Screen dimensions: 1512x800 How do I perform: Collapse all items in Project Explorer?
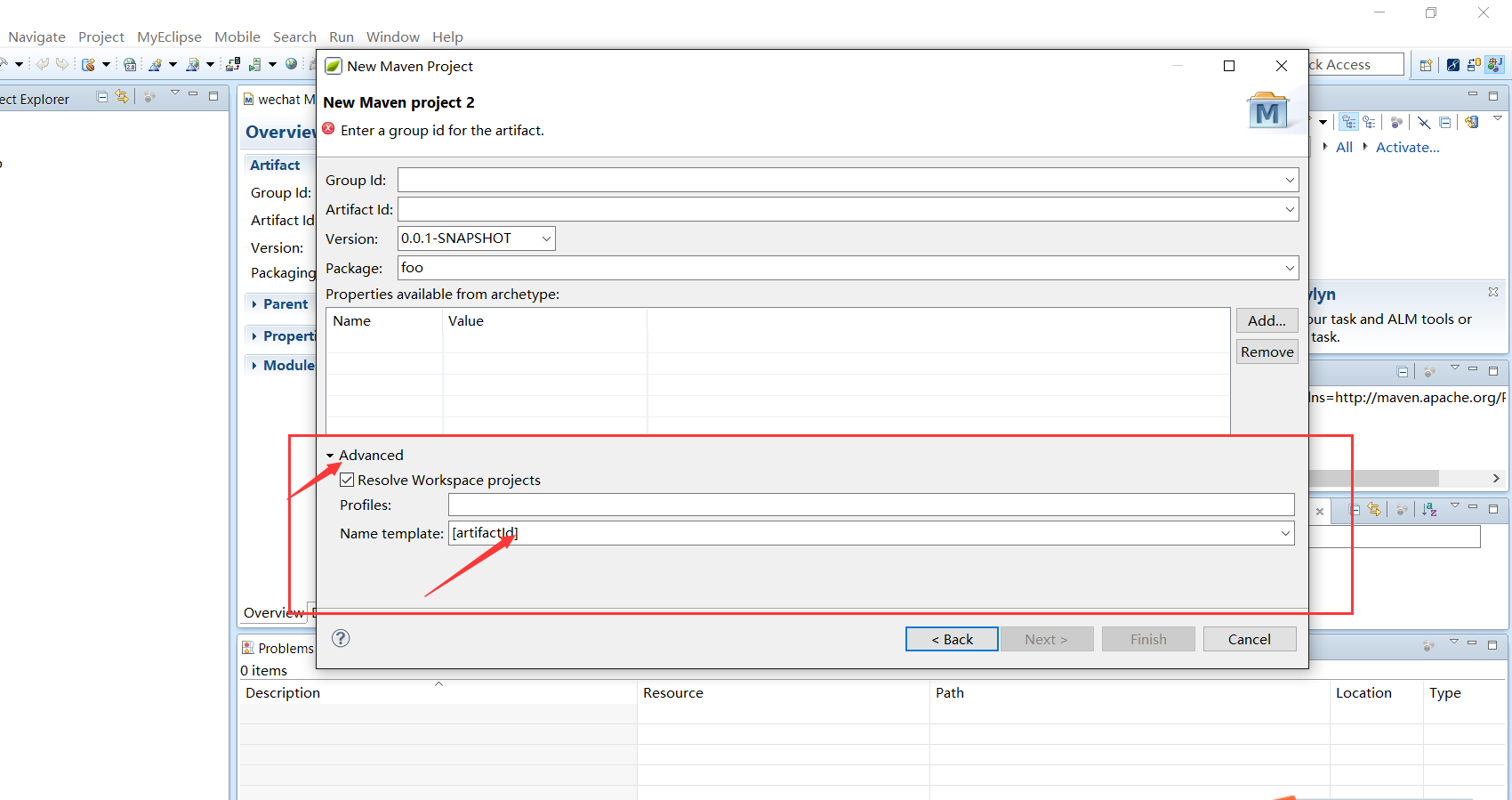[x=102, y=96]
